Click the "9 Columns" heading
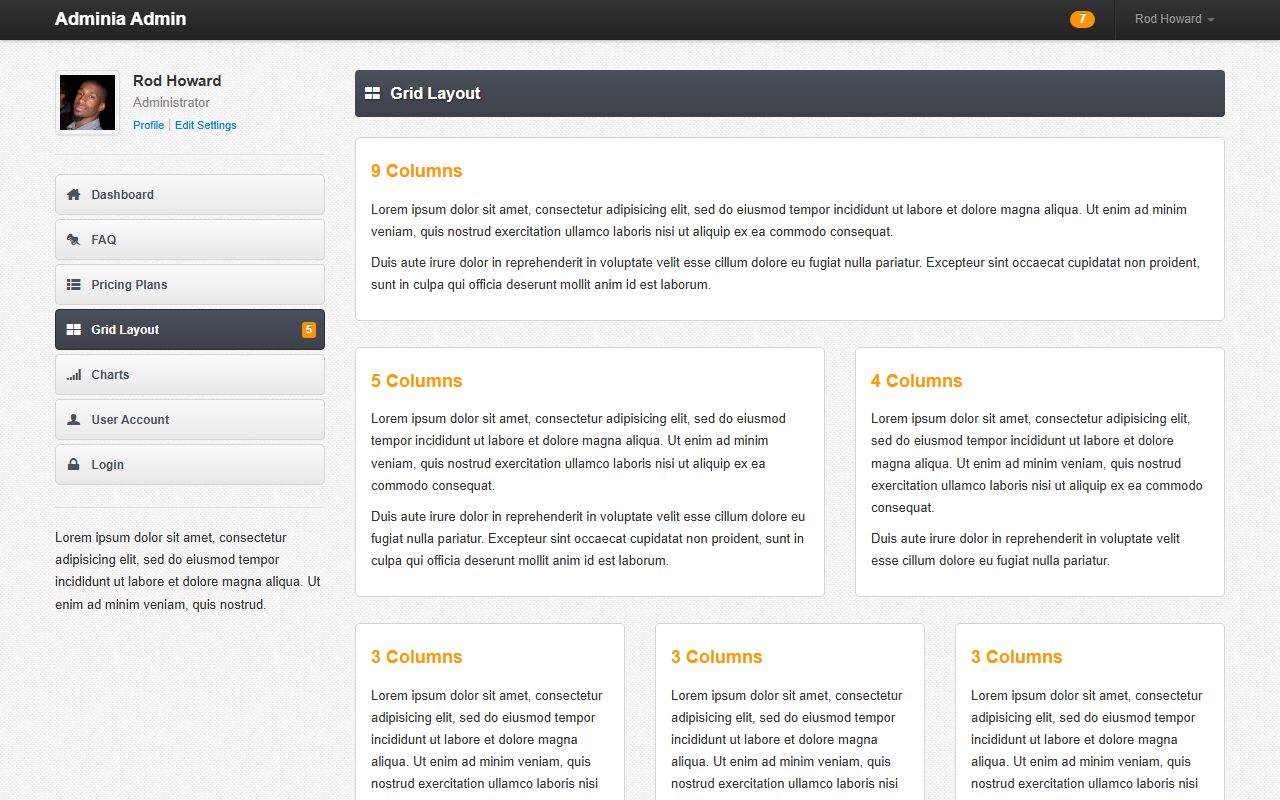The image size is (1280, 800). pos(417,171)
